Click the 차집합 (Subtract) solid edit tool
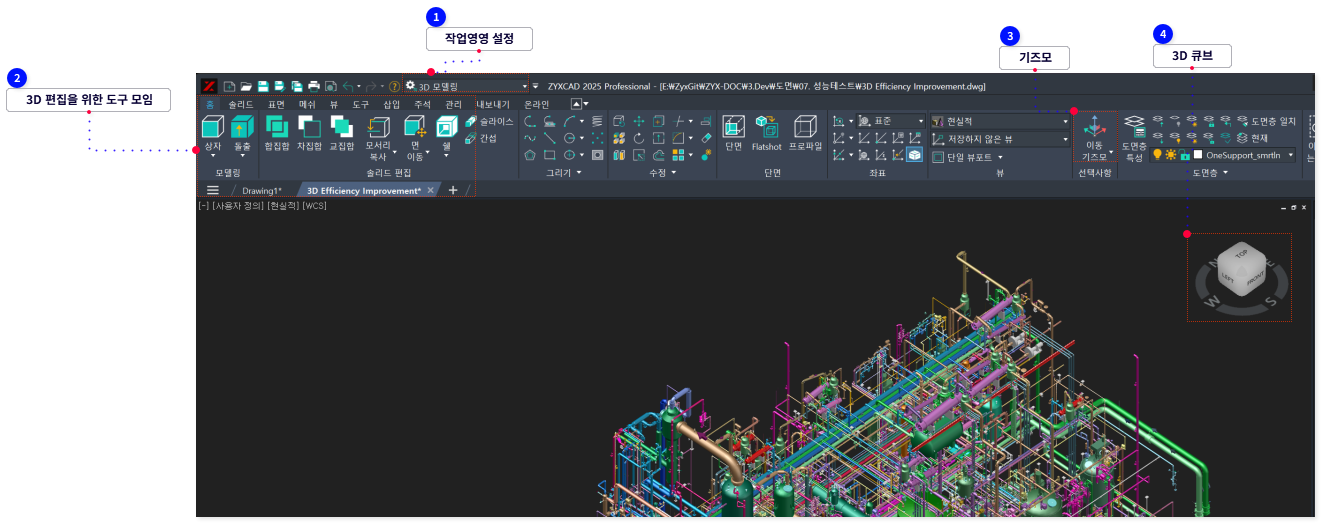Image resolution: width=1324 pixels, height=526 pixels. coord(309,133)
